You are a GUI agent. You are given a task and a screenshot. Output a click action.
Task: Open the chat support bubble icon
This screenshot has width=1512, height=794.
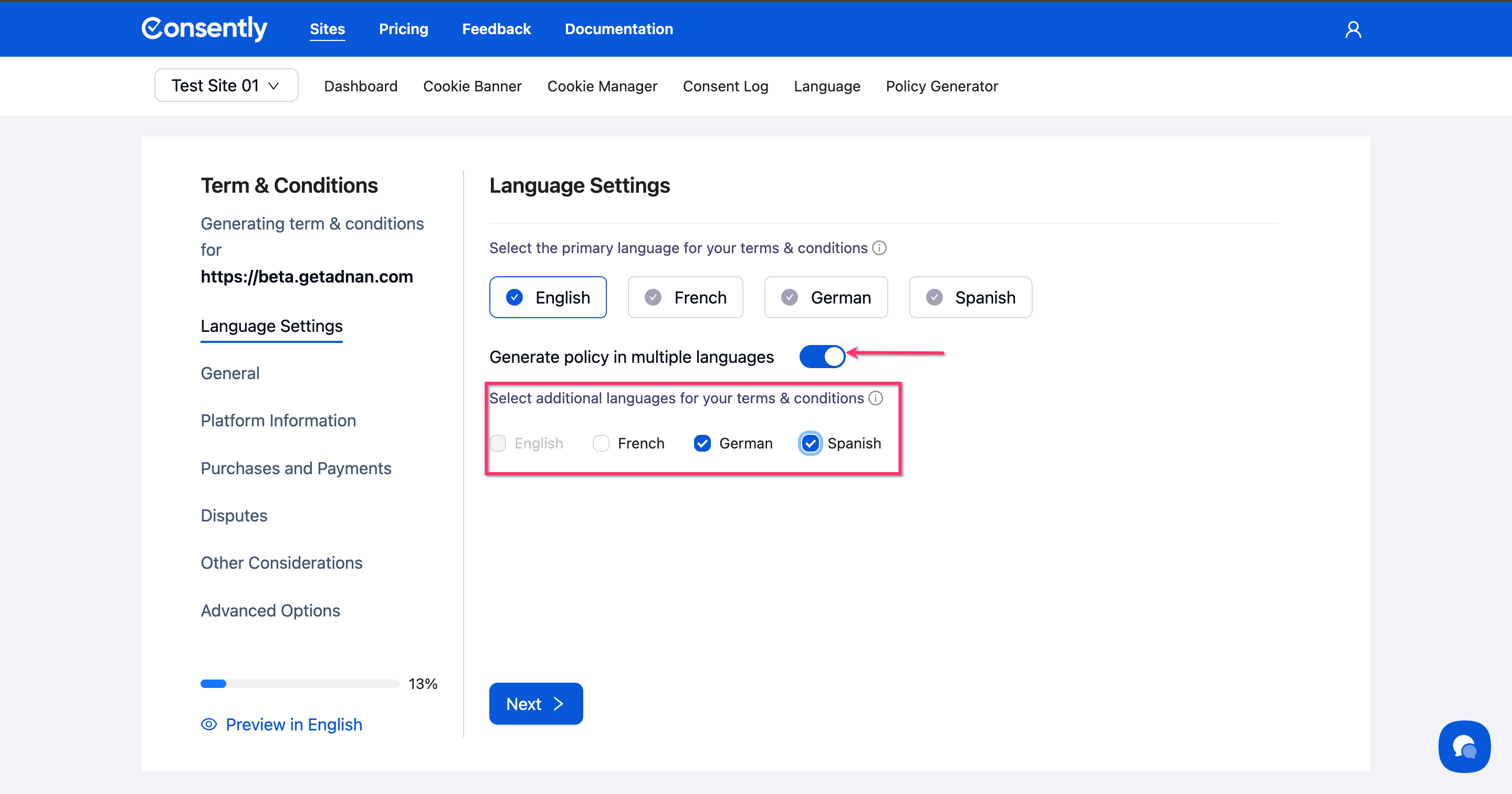pos(1464,746)
